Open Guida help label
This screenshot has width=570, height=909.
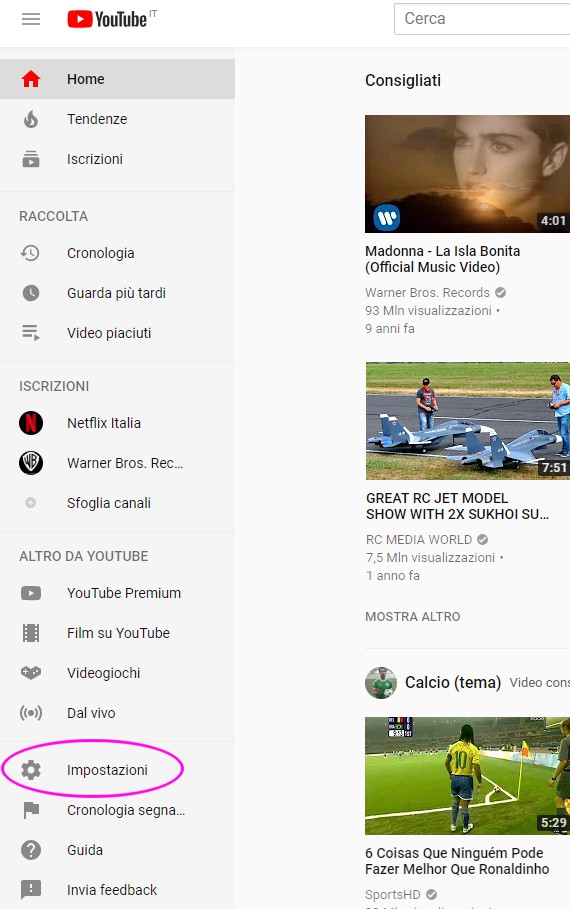pos(85,850)
